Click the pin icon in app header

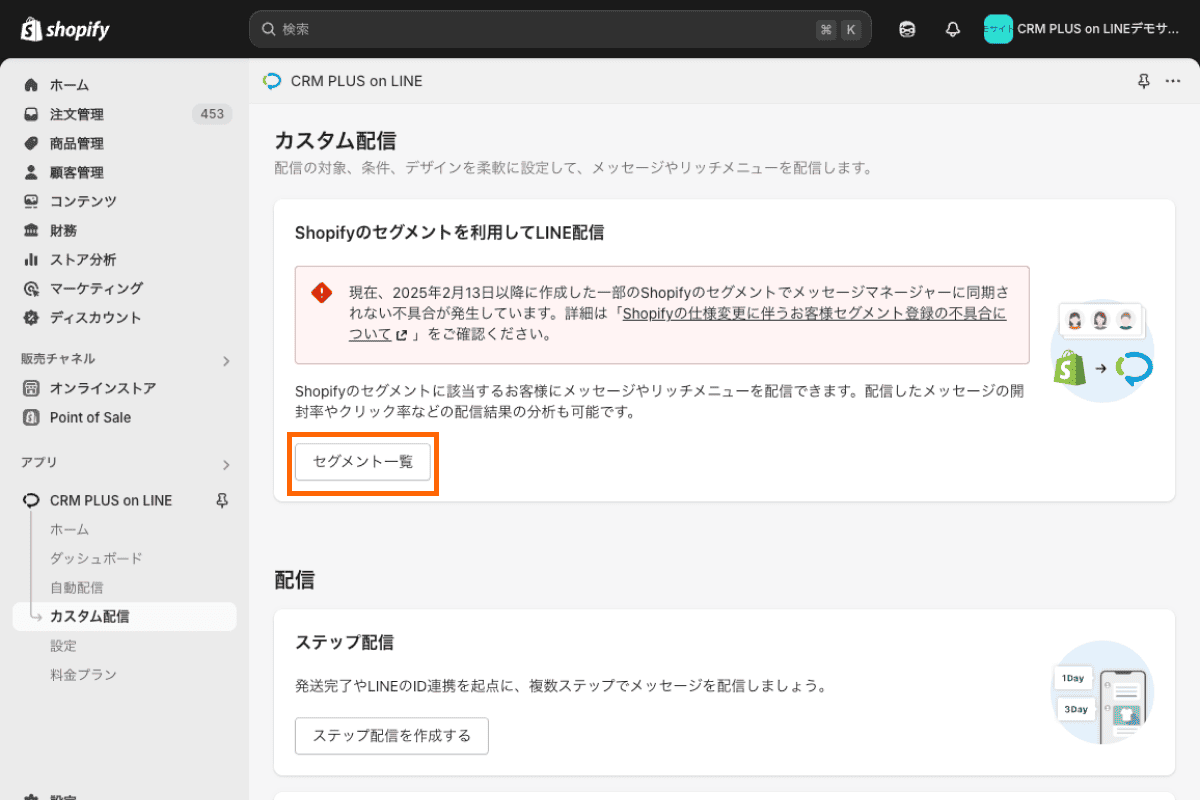1144,81
